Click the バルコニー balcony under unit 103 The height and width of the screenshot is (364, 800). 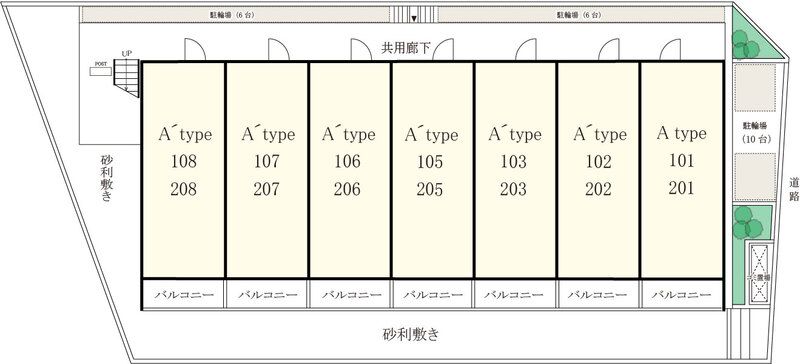(514, 295)
